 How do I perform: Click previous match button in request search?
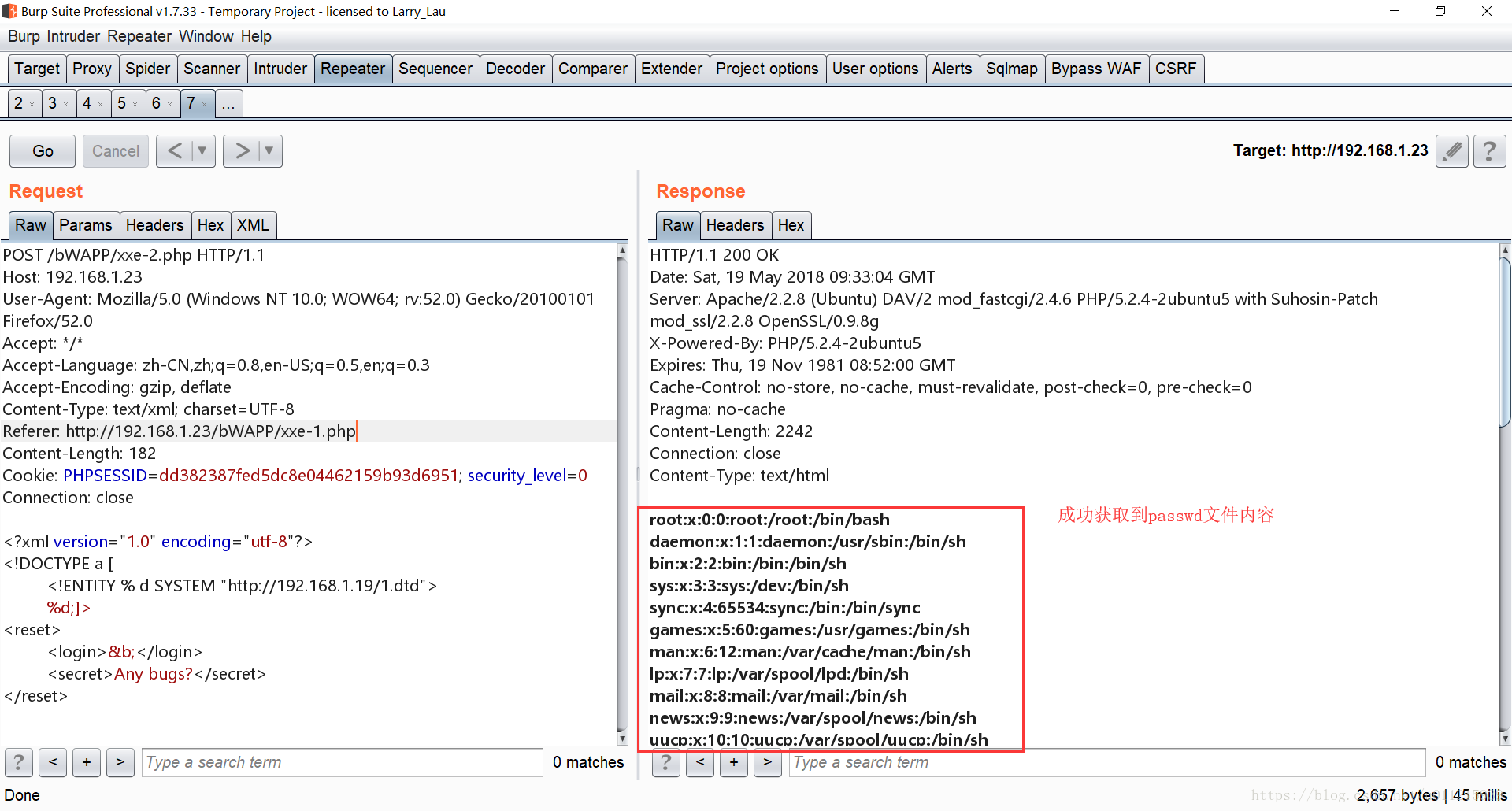(x=53, y=762)
